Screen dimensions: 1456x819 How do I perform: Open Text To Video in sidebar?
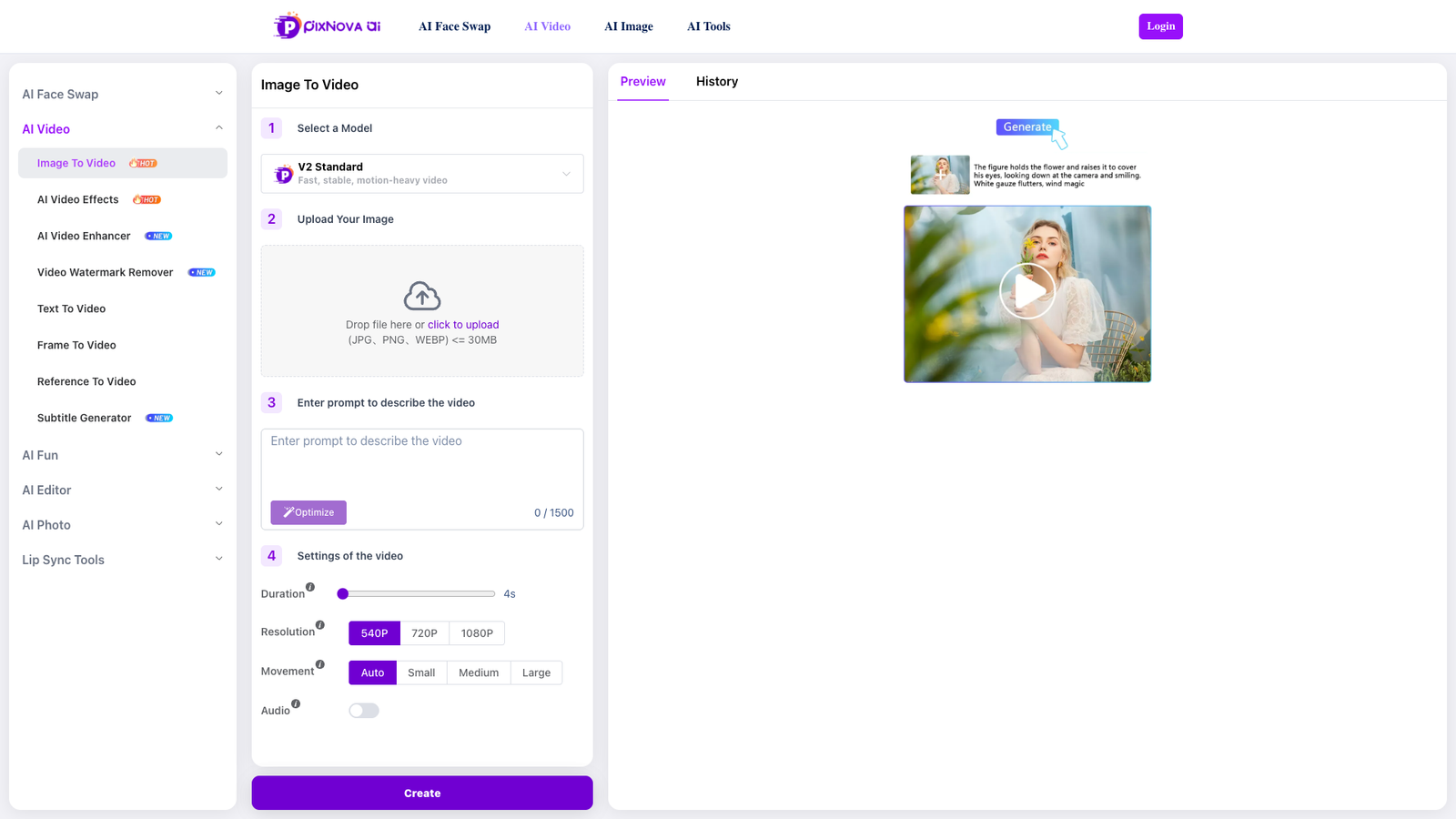click(x=123, y=308)
